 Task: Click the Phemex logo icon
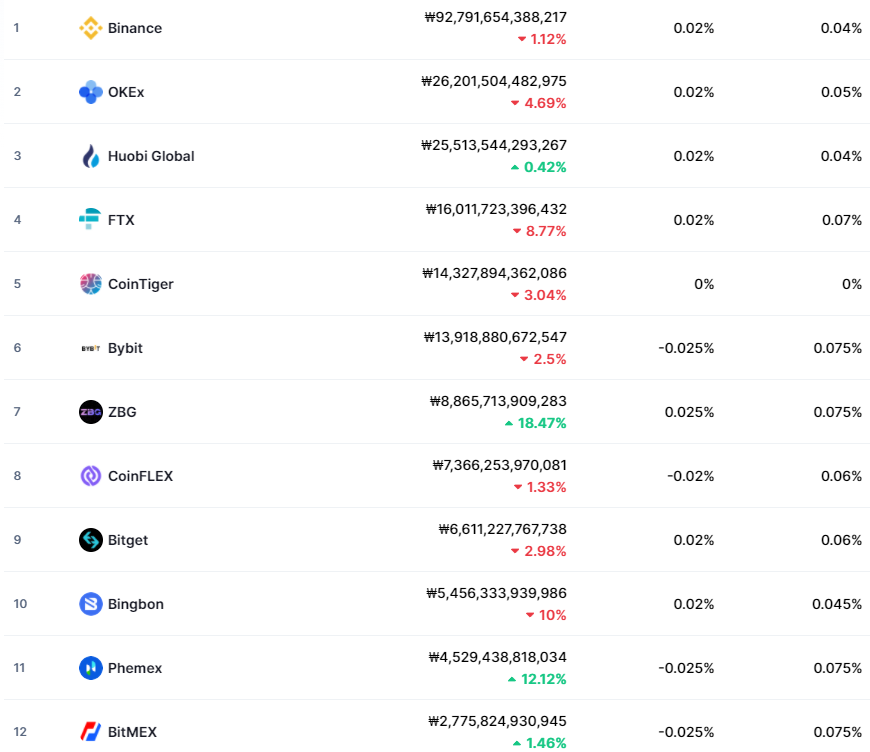[x=90, y=668]
